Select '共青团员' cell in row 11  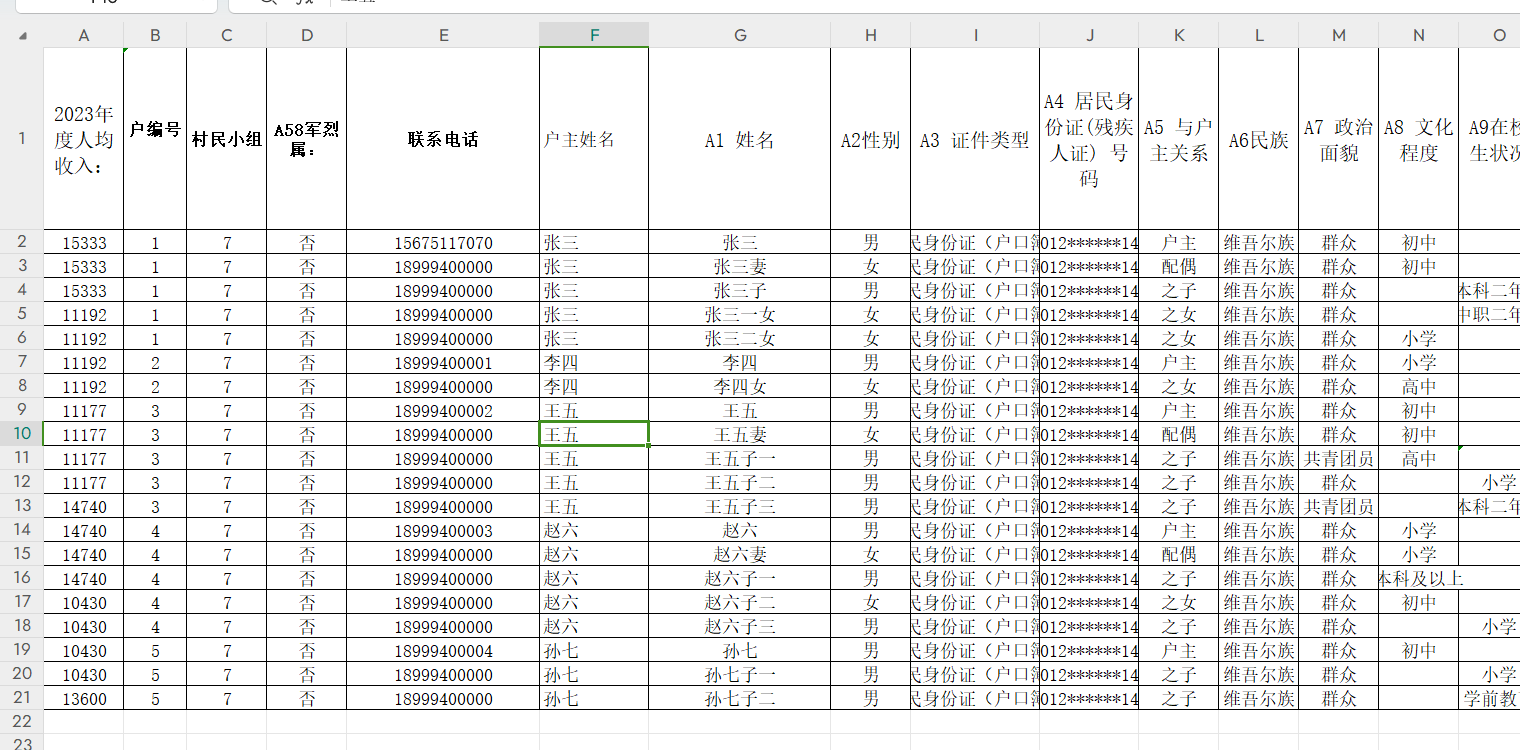1339,458
